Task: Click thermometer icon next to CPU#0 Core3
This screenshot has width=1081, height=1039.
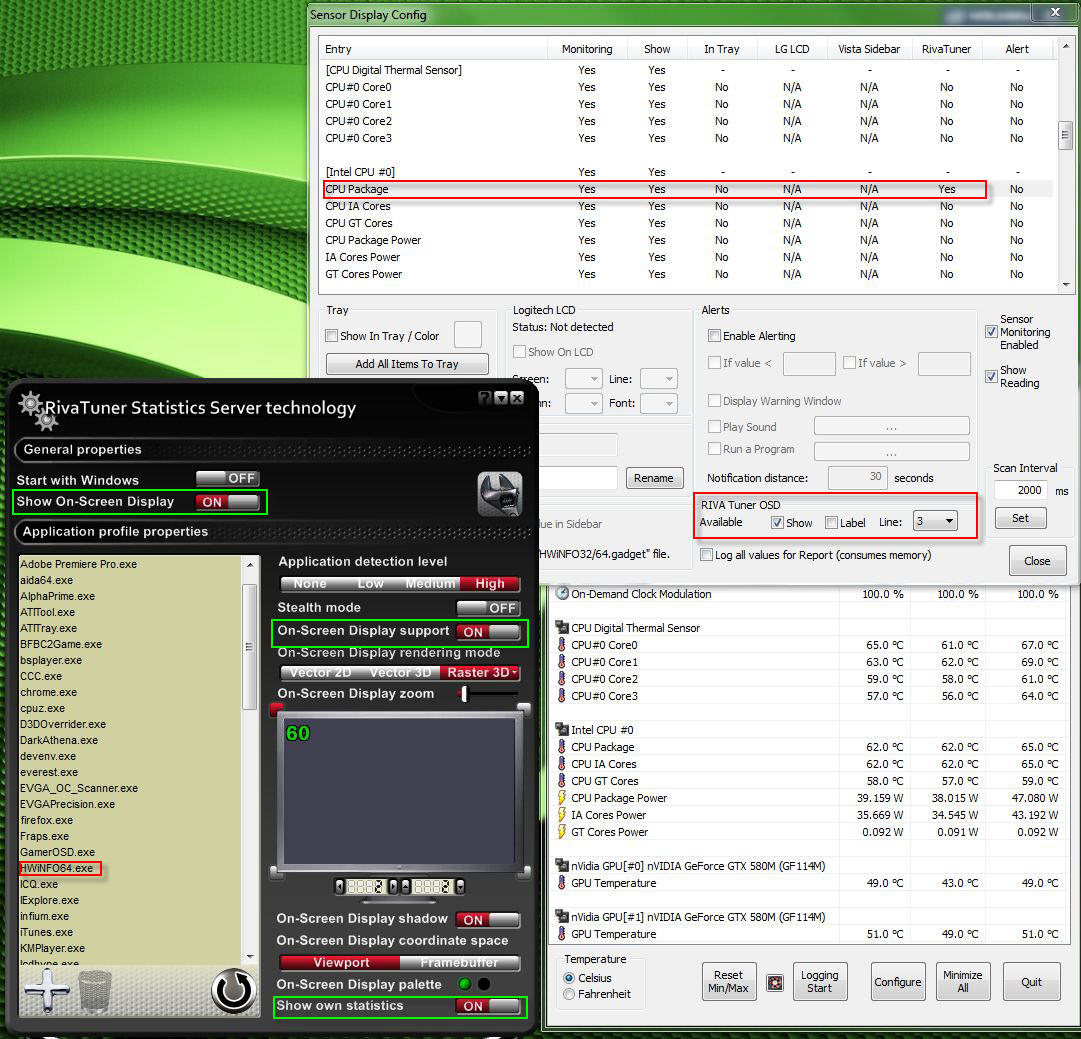Action: [561, 696]
